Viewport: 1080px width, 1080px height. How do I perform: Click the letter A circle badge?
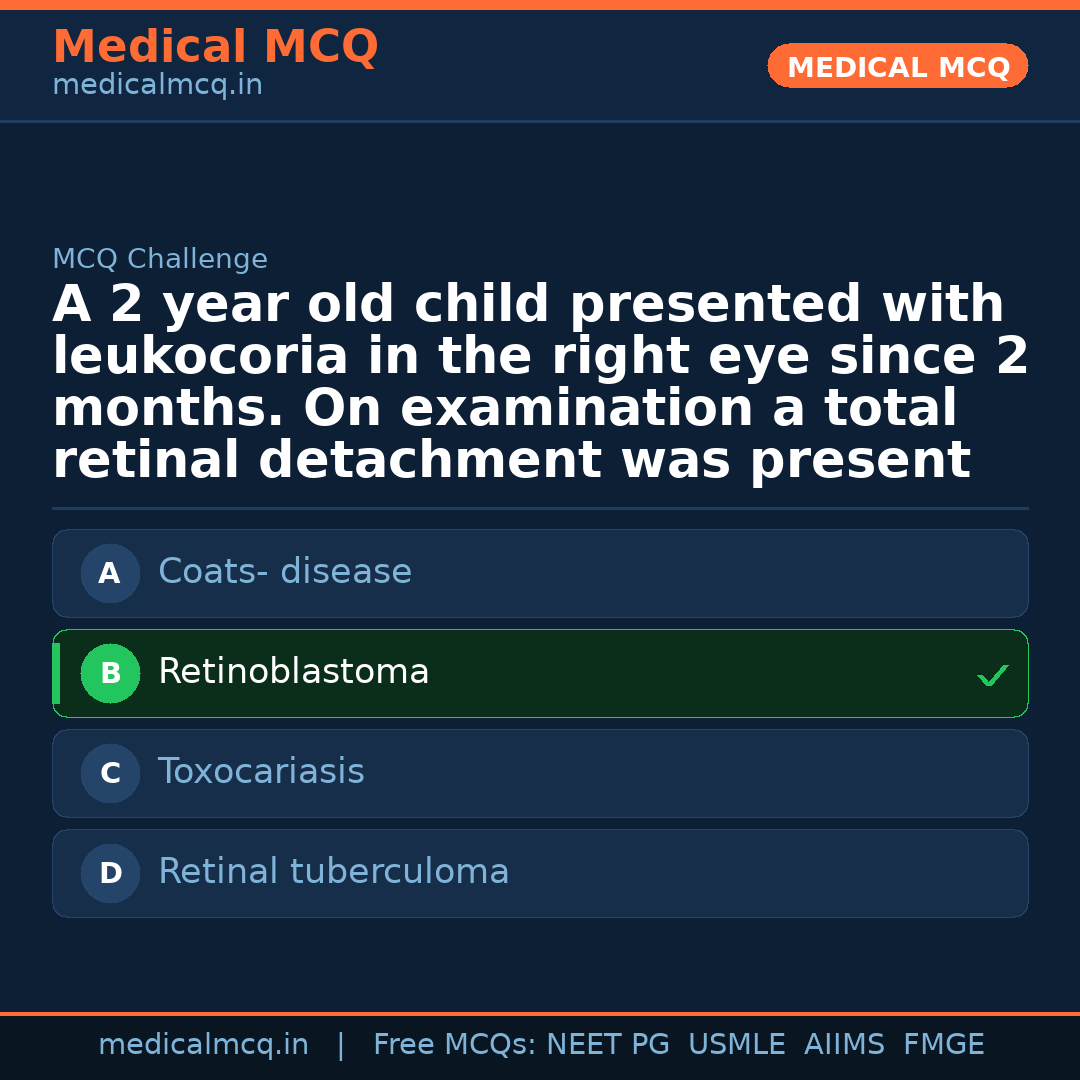110,574
